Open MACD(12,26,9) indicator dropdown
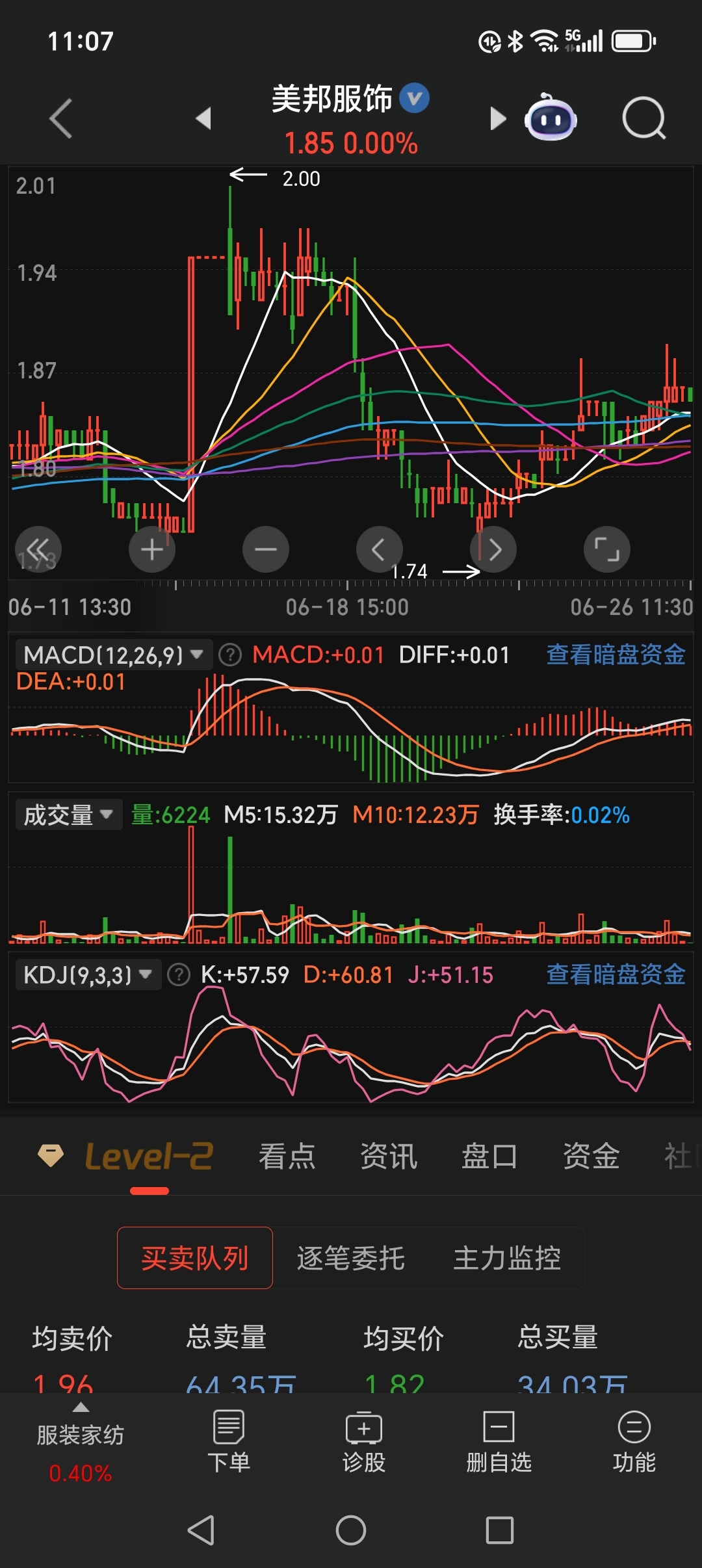Image resolution: width=702 pixels, height=1568 pixels. point(114,655)
